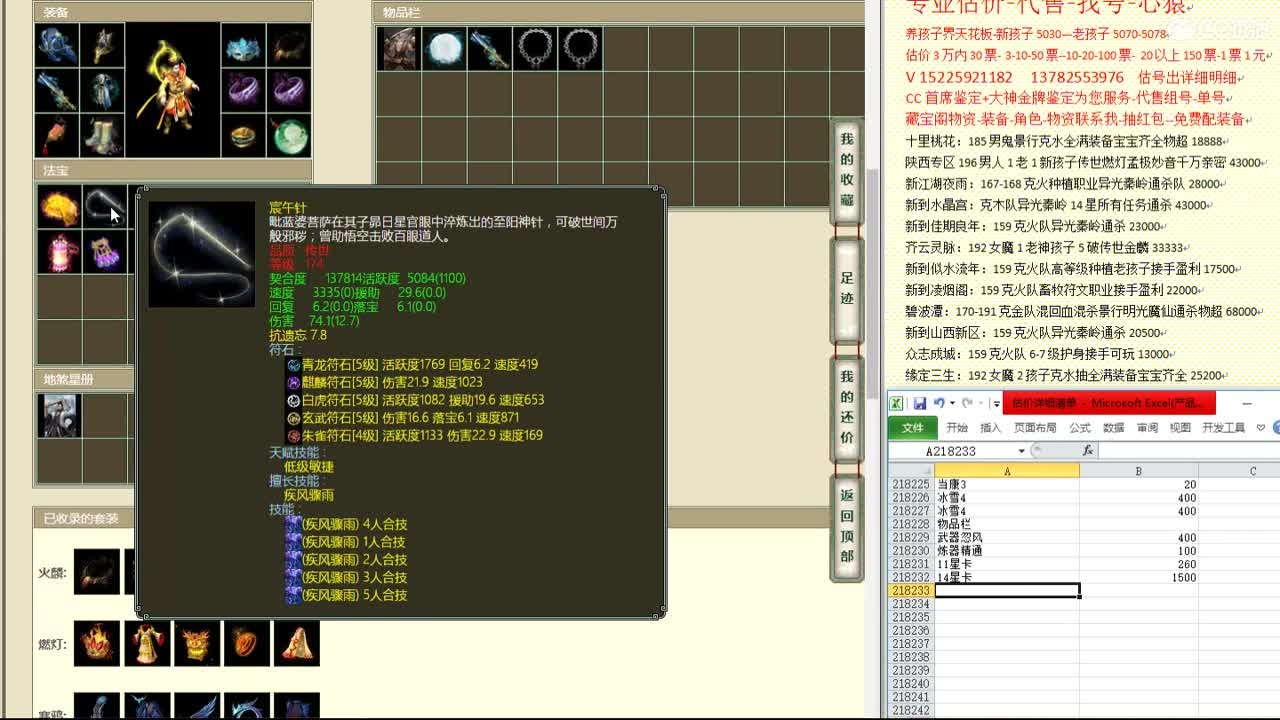Click the pink lantern treasure icon
Image resolution: width=1280 pixels, height=720 pixels.
pyautogui.click(x=59, y=251)
